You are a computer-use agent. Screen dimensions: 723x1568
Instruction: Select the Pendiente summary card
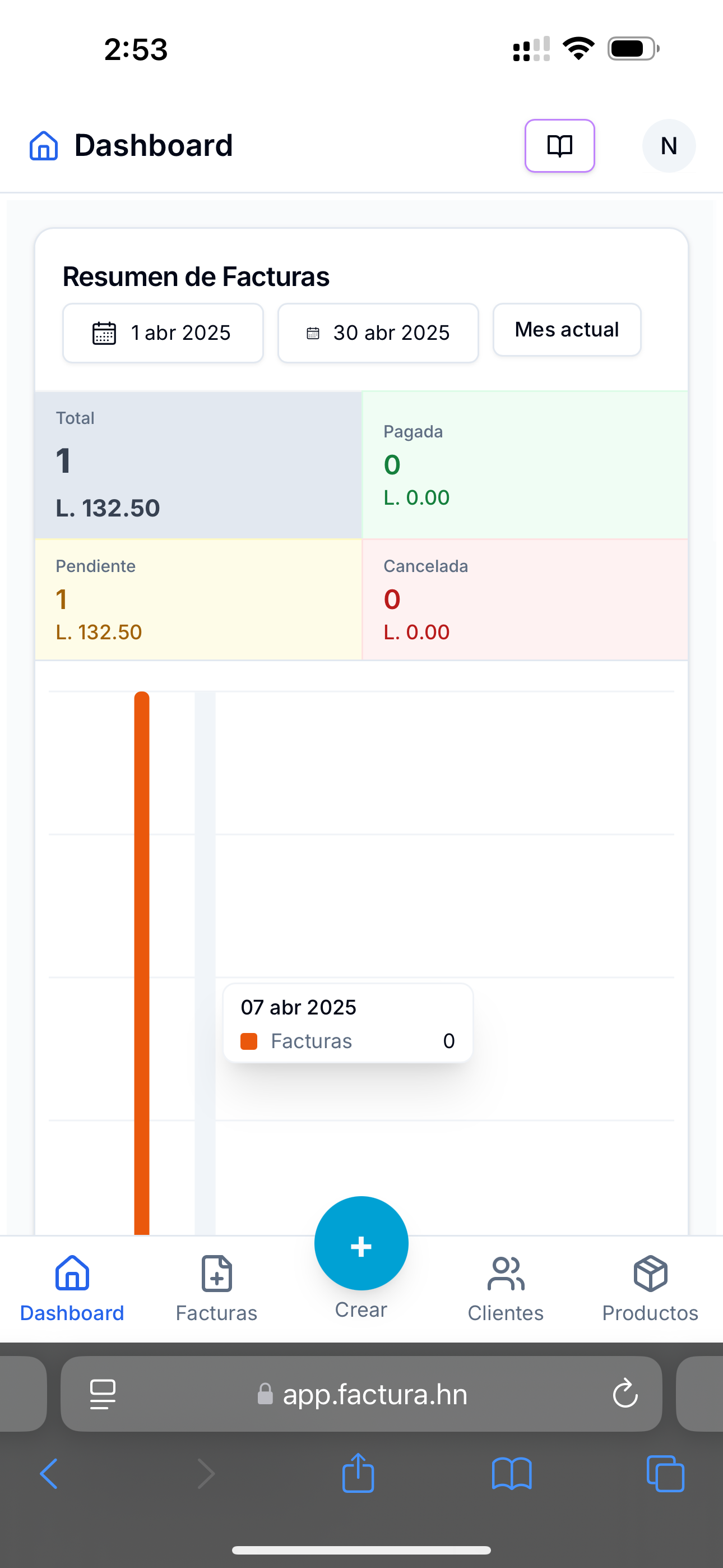pyautogui.click(x=198, y=599)
